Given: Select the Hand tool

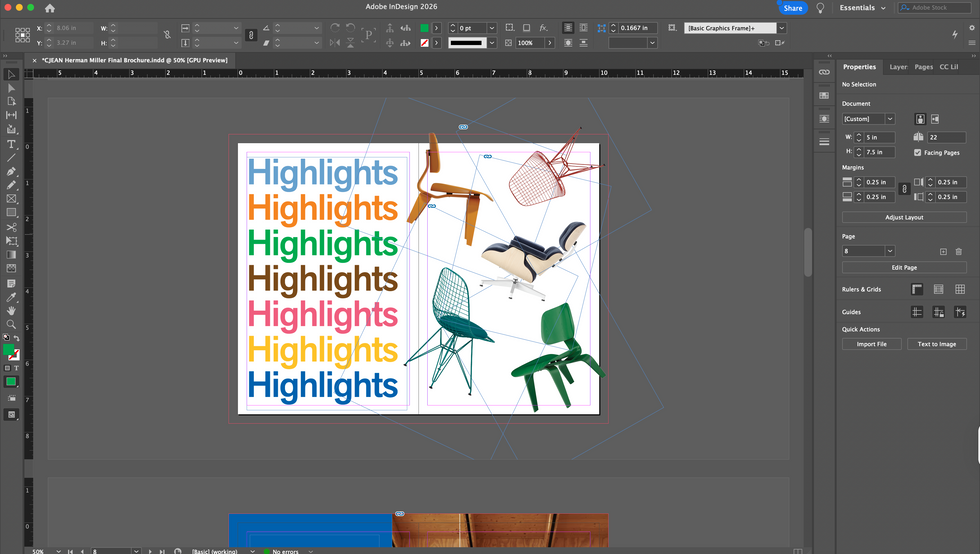Looking at the screenshot, I should (11, 311).
